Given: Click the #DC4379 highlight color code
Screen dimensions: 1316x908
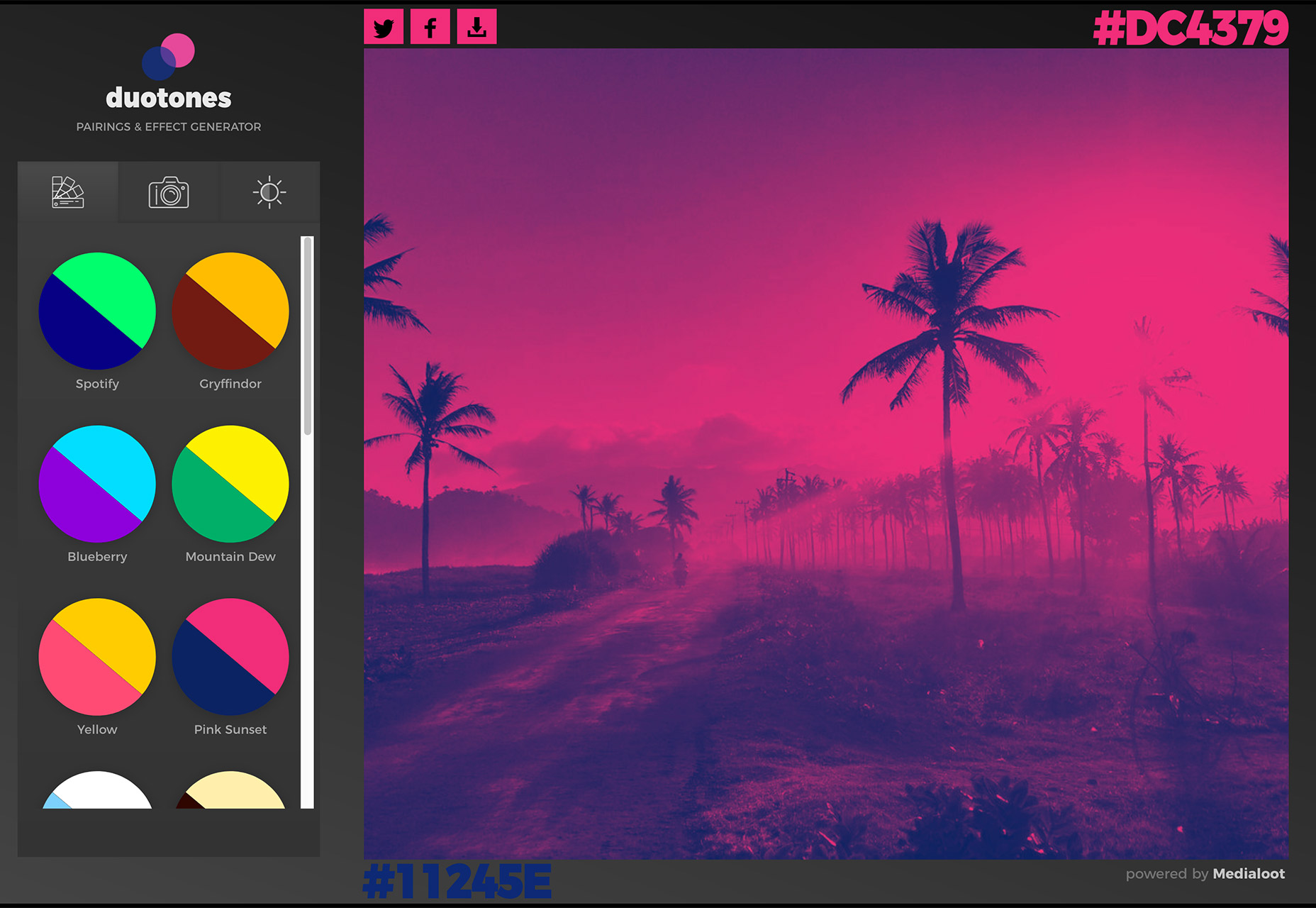Looking at the screenshot, I should [x=1190, y=28].
